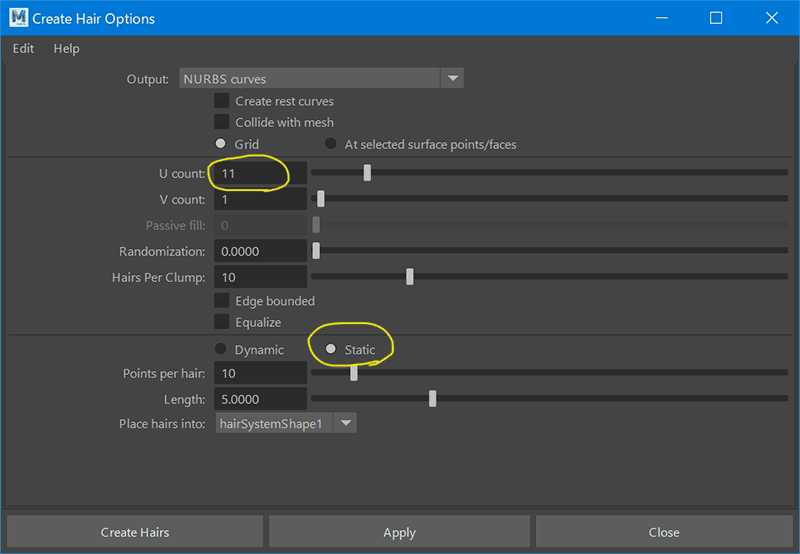Minimize the Create Hair Options window
Viewport: 800px width, 554px height.
662,18
